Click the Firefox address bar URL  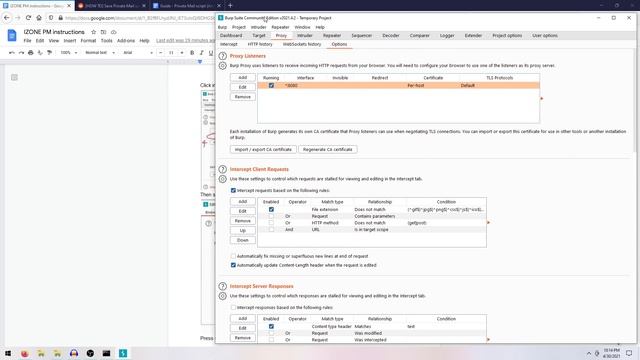(140, 18)
